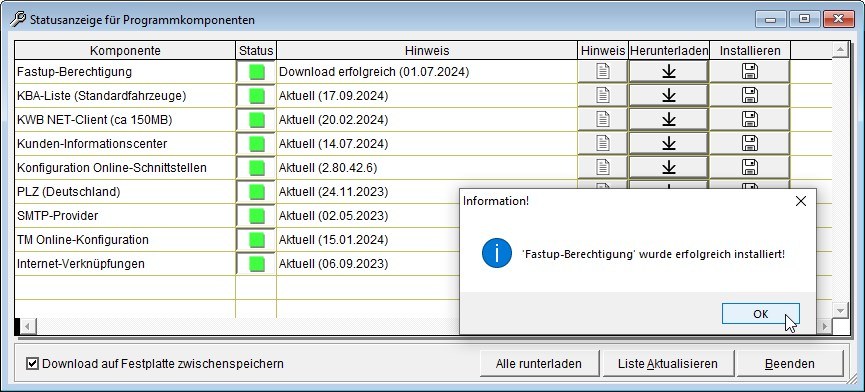Click the green status of PLZ (Deutschland)
This screenshot has width=865, height=392.
257,192
